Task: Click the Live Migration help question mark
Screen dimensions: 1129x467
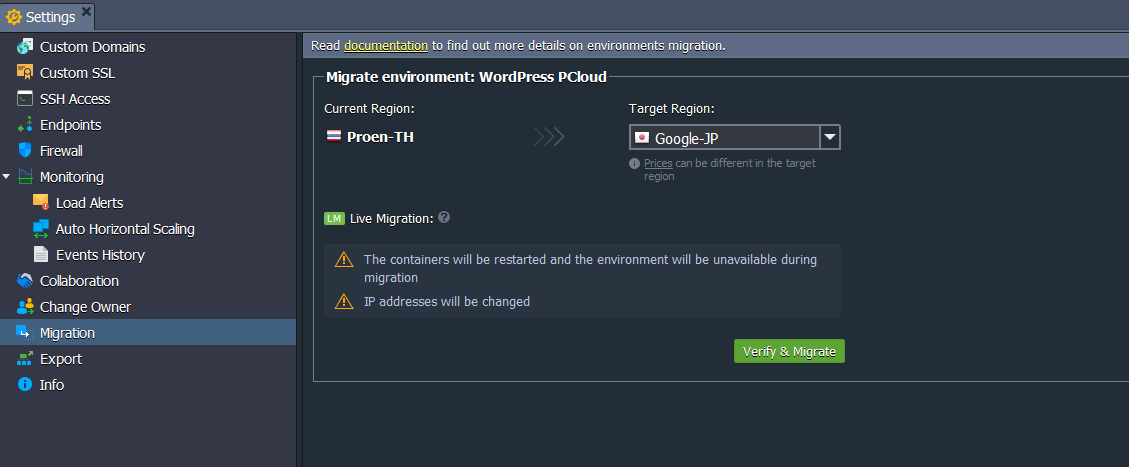Action: 444,217
